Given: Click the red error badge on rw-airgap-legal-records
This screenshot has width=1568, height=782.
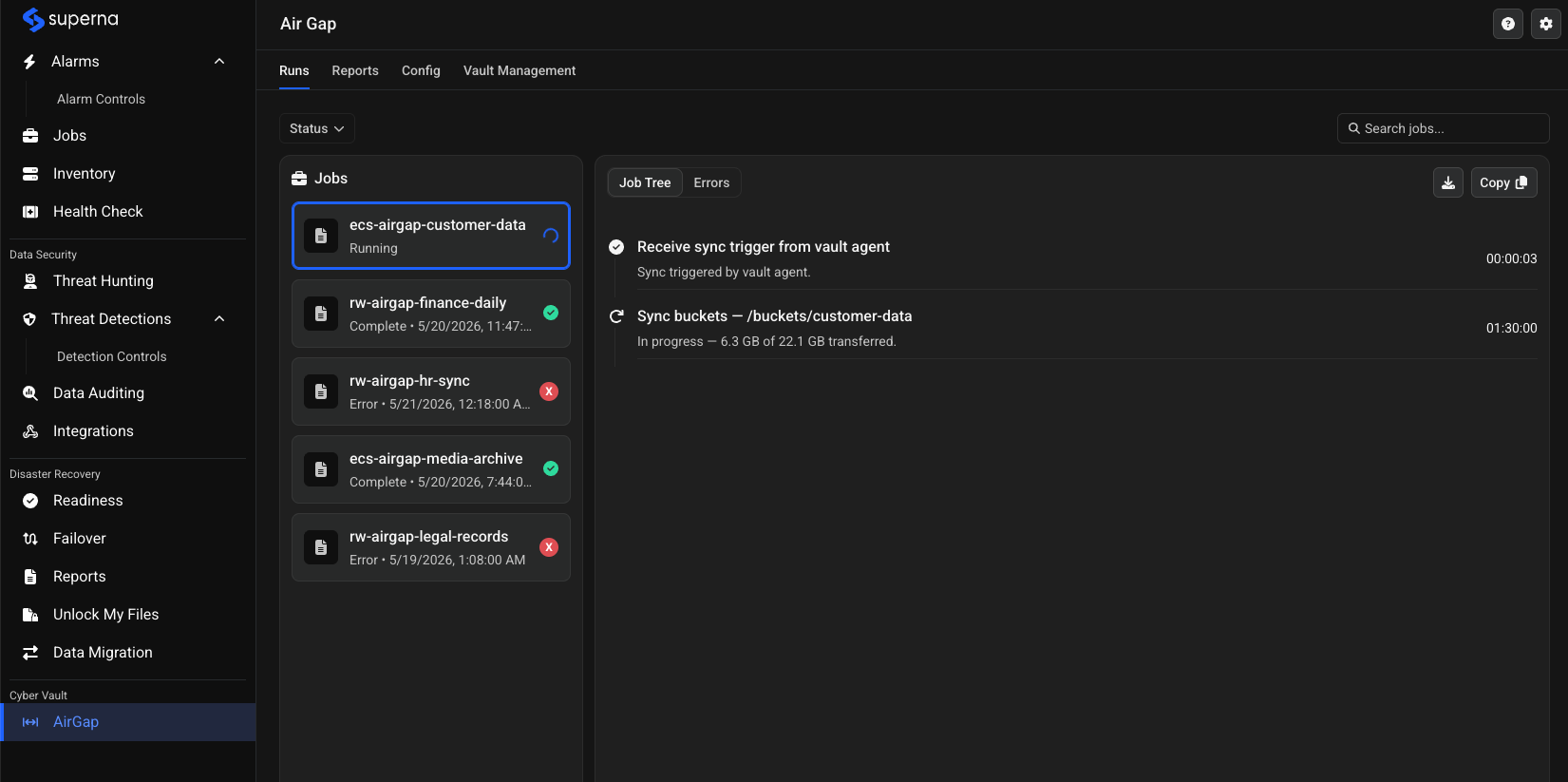Looking at the screenshot, I should 549,547.
